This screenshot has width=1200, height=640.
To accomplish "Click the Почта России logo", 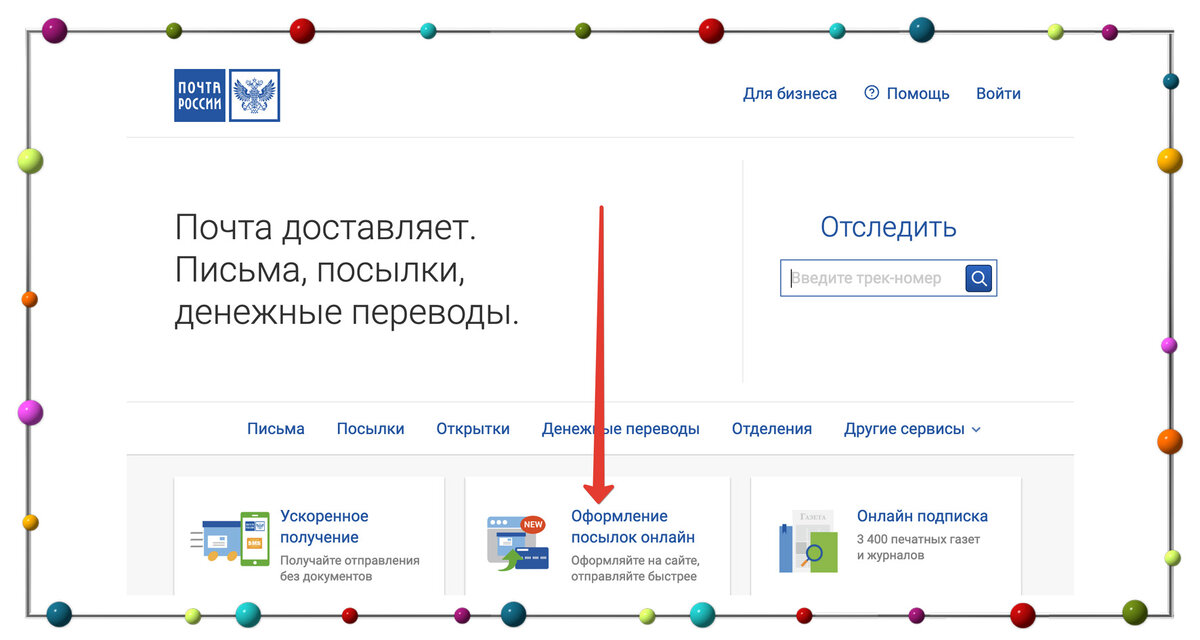I will [227, 95].
